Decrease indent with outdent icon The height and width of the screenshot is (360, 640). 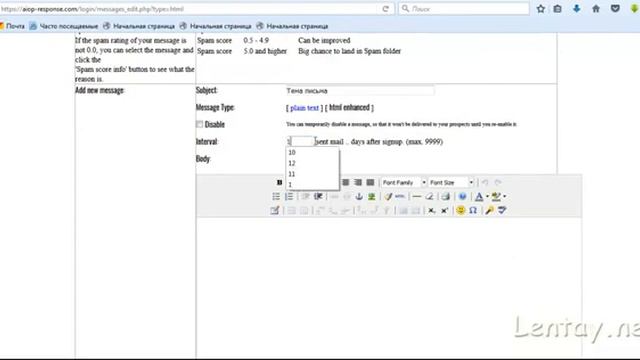tap(305, 196)
